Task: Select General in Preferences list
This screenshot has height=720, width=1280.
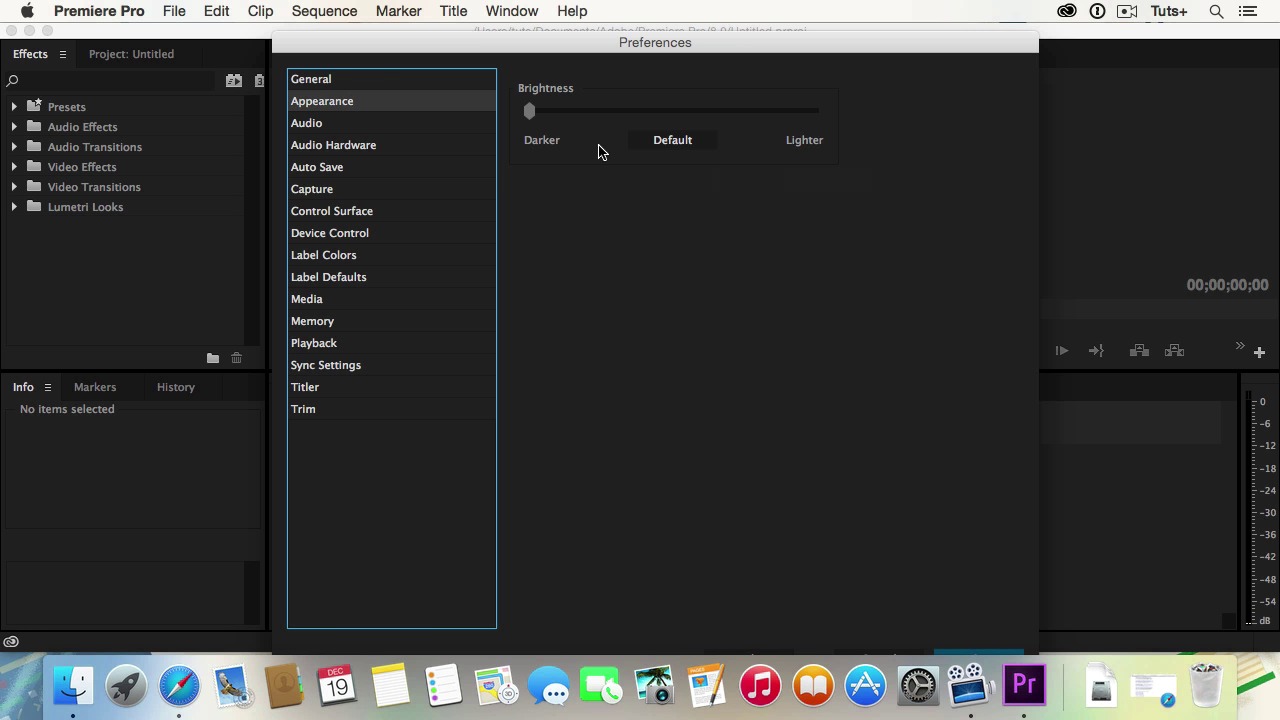Action: [x=391, y=79]
